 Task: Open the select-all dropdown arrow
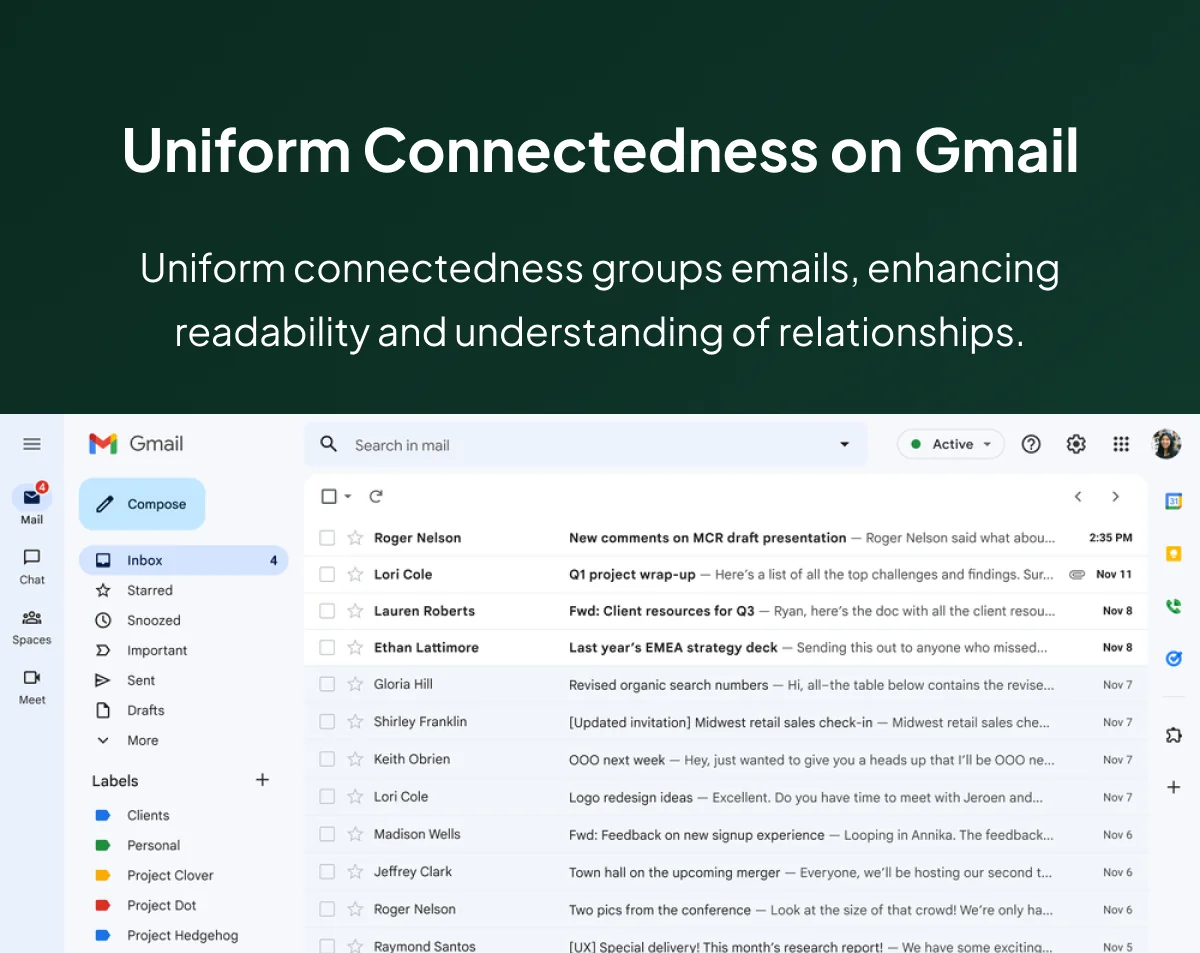[348, 496]
